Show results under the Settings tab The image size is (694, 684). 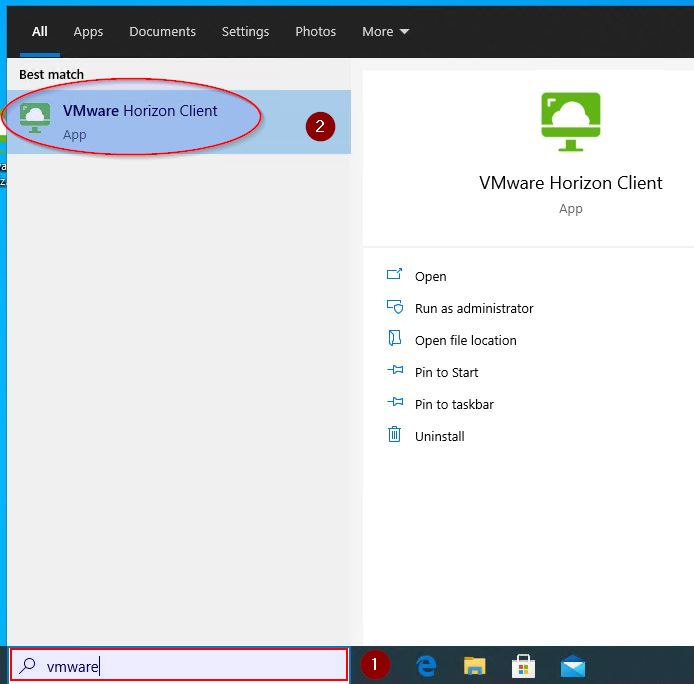[245, 31]
